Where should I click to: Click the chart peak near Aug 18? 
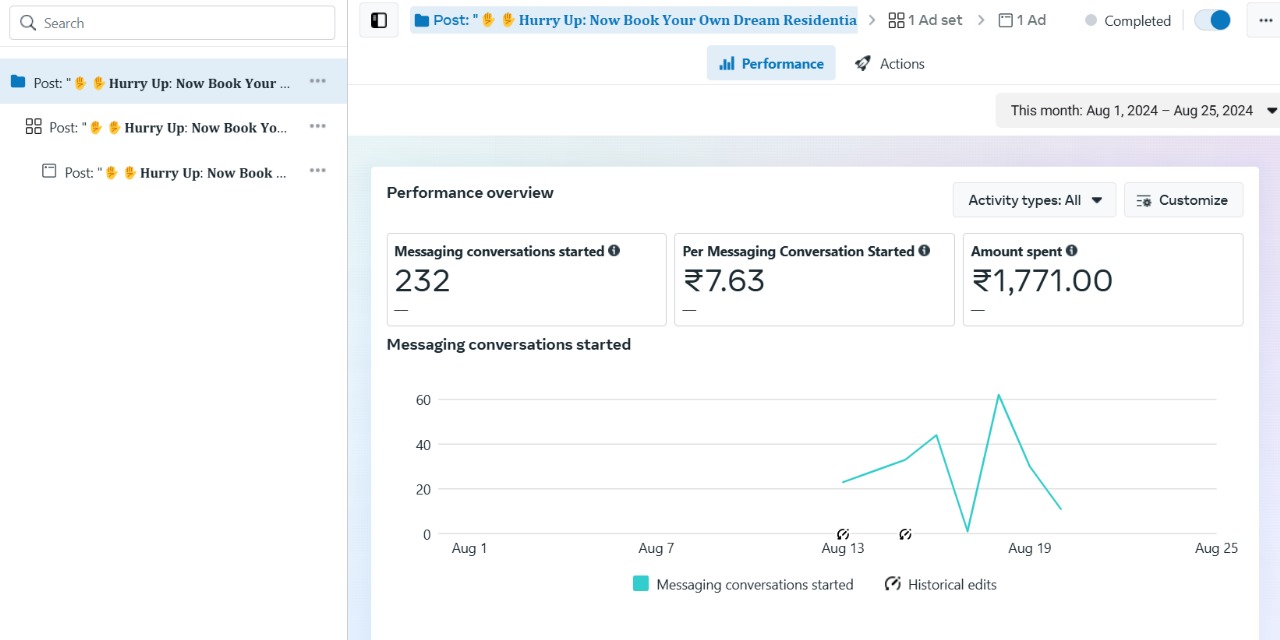(998, 395)
